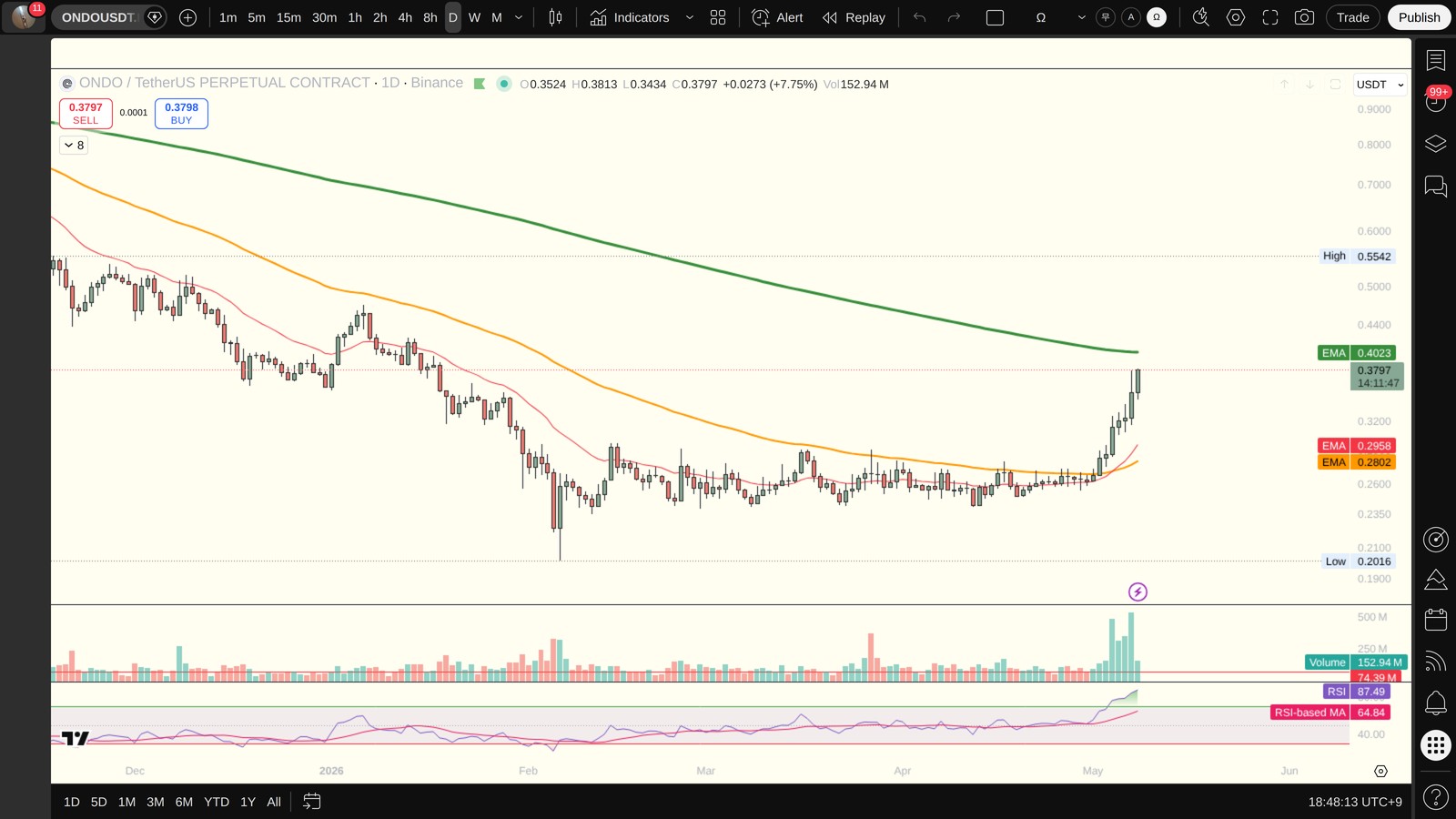Click the lightning event marker on chart
The height and width of the screenshot is (819, 1456).
(x=1137, y=592)
